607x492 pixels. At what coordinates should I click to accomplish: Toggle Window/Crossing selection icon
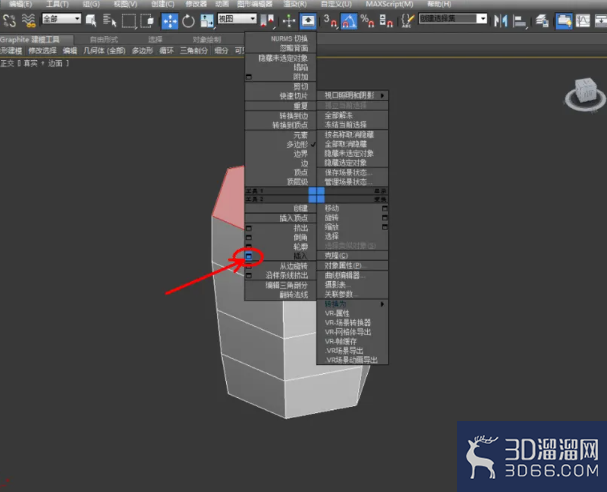(x=147, y=21)
